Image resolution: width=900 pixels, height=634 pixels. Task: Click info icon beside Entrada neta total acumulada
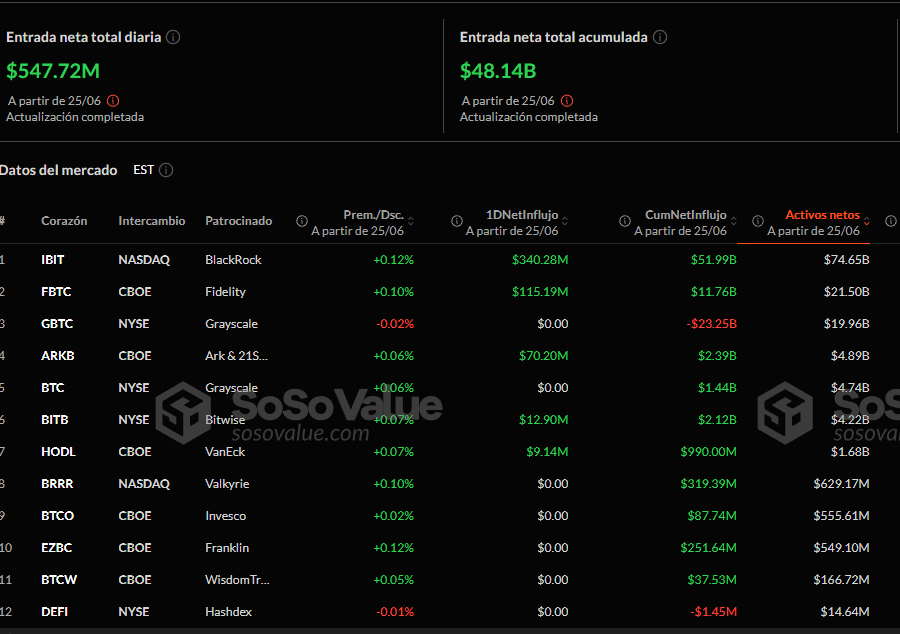tap(660, 37)
